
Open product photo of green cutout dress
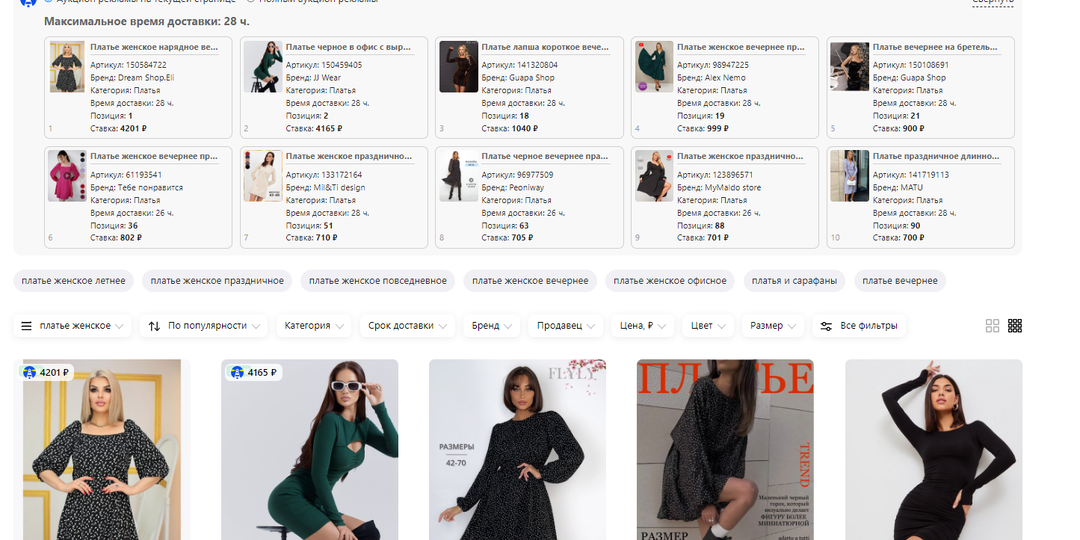pos(309,449)
